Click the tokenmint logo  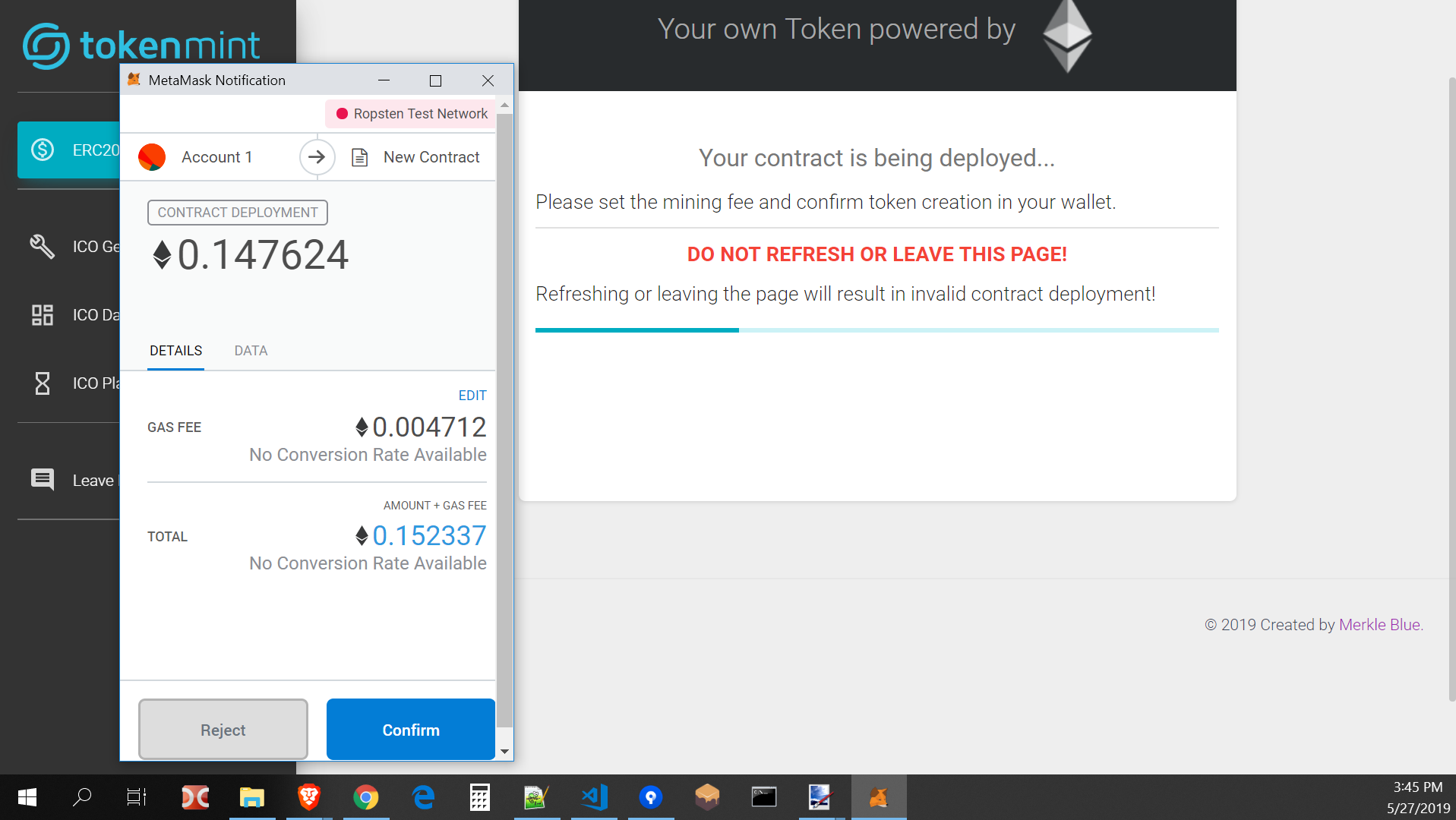[x=141, y=46]
